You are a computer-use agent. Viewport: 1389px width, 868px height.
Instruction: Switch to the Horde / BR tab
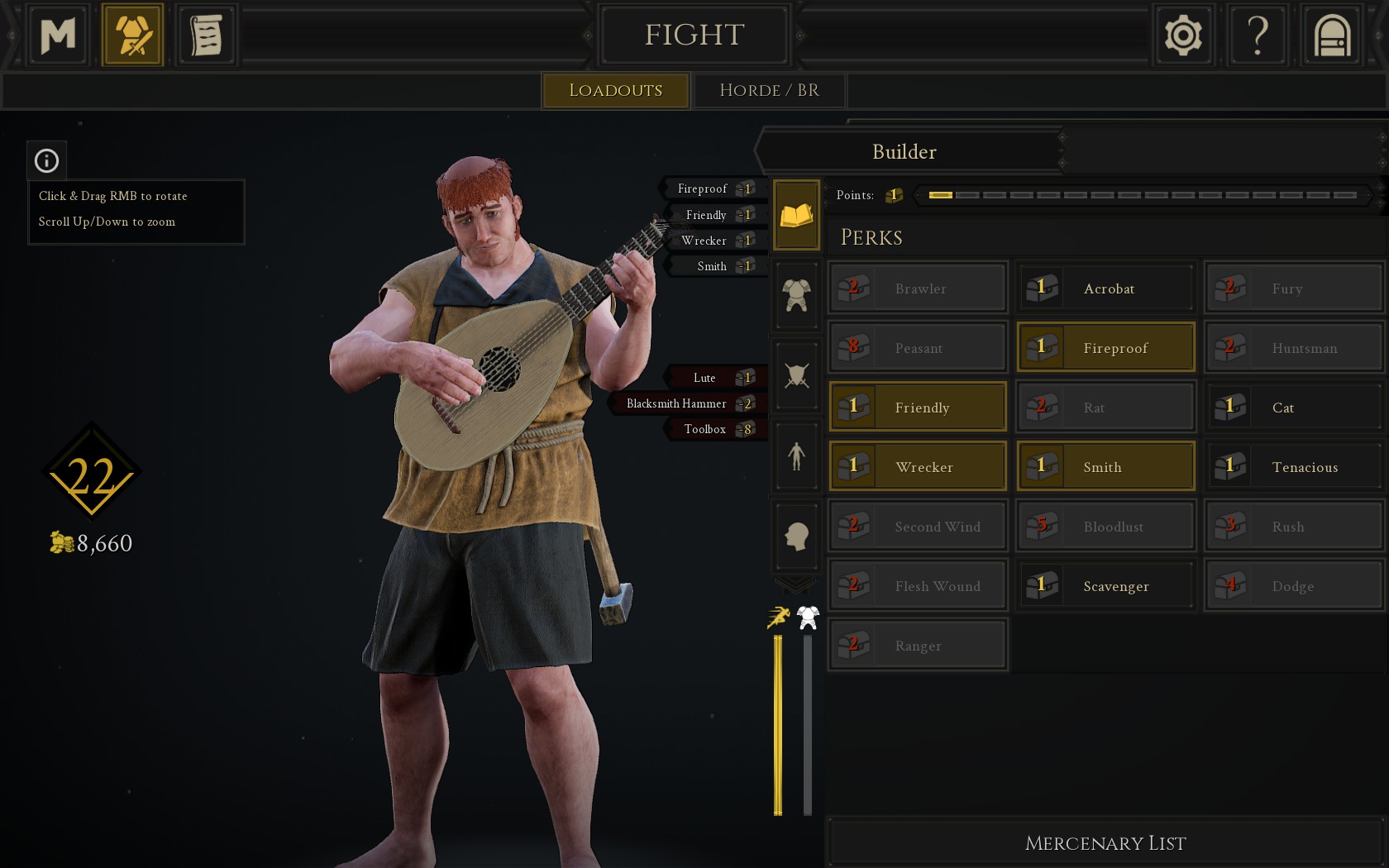tap(769, 90)
